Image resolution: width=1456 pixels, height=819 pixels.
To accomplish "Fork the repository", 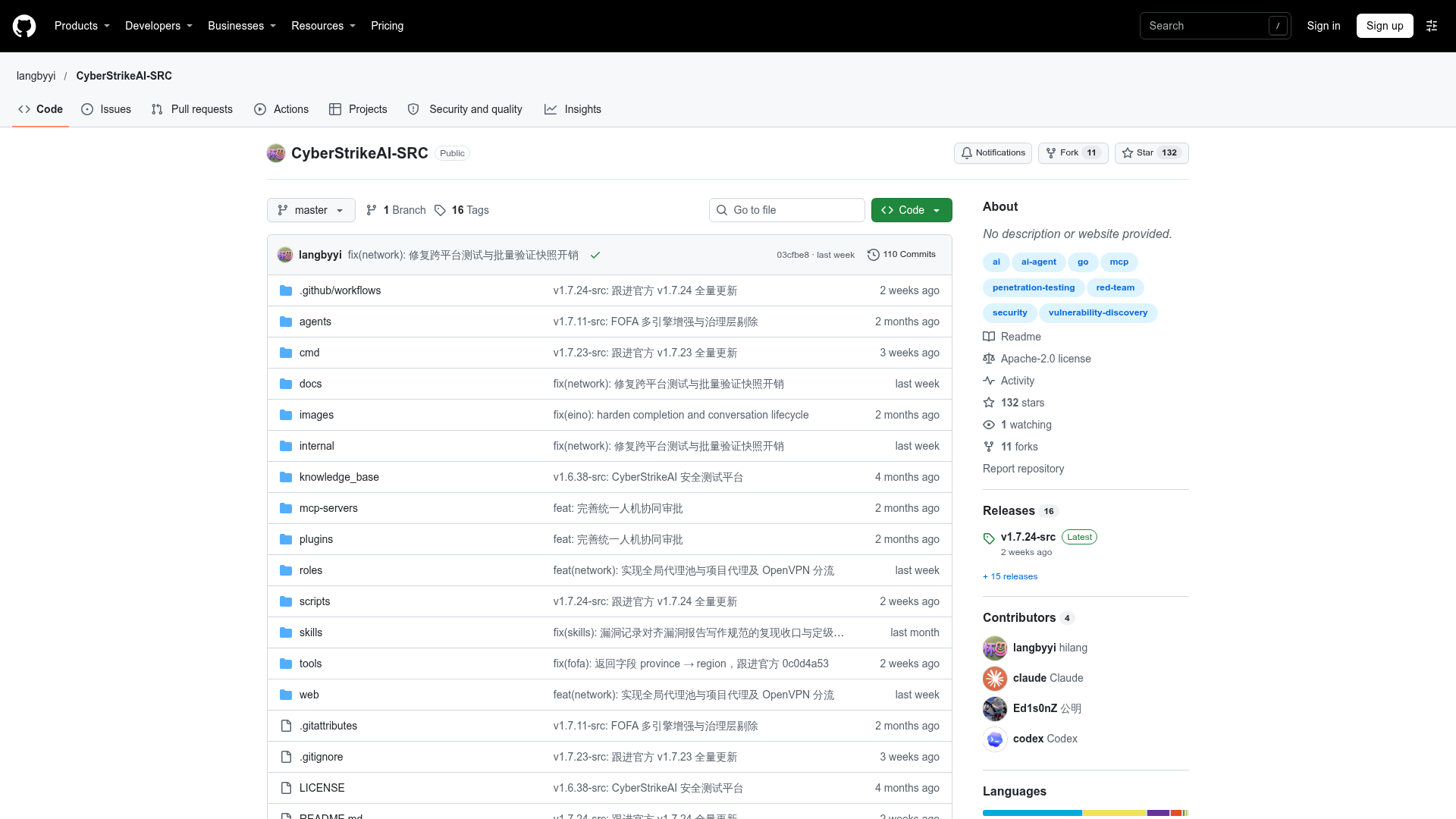I will (1073, 153).
